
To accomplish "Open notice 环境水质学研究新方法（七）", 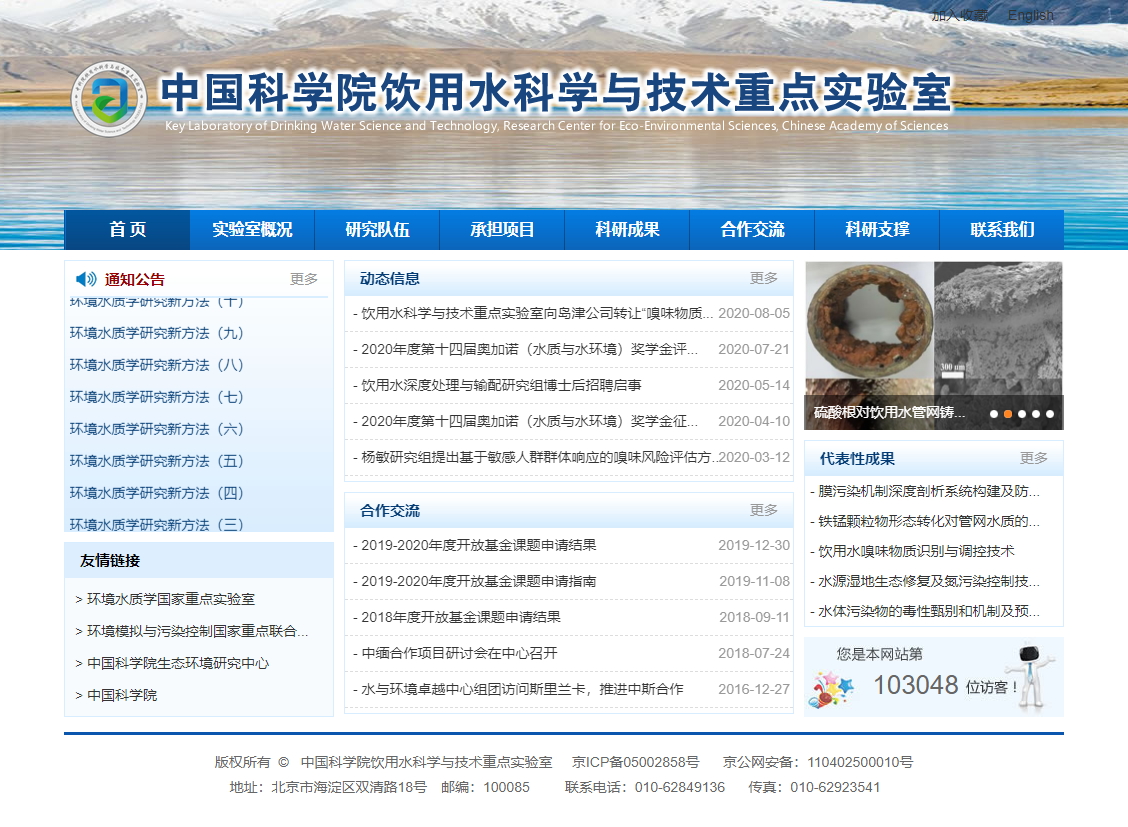I will pyautogui.click(x=157, y=397).
